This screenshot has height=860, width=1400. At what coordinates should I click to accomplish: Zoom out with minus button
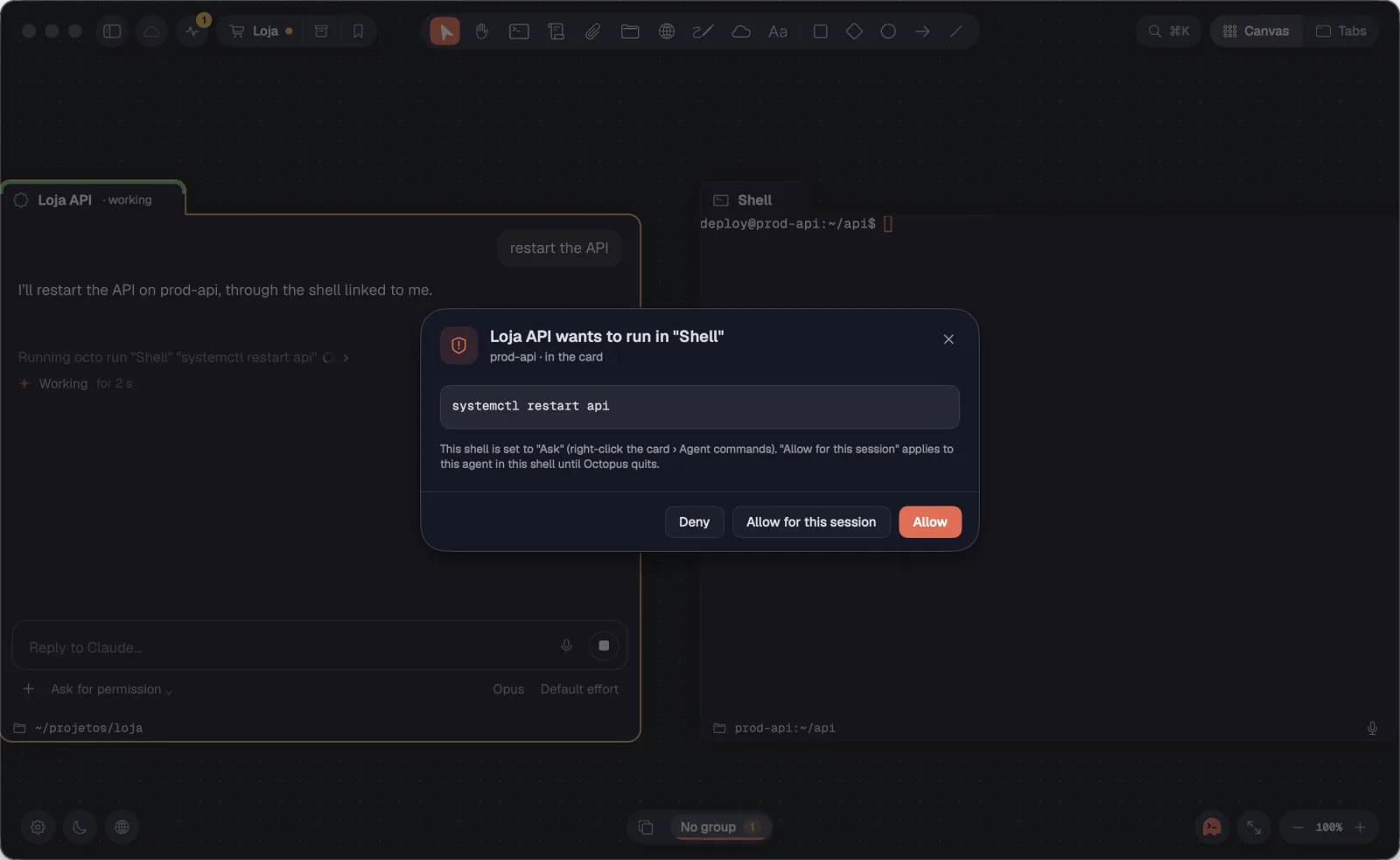1298,827
